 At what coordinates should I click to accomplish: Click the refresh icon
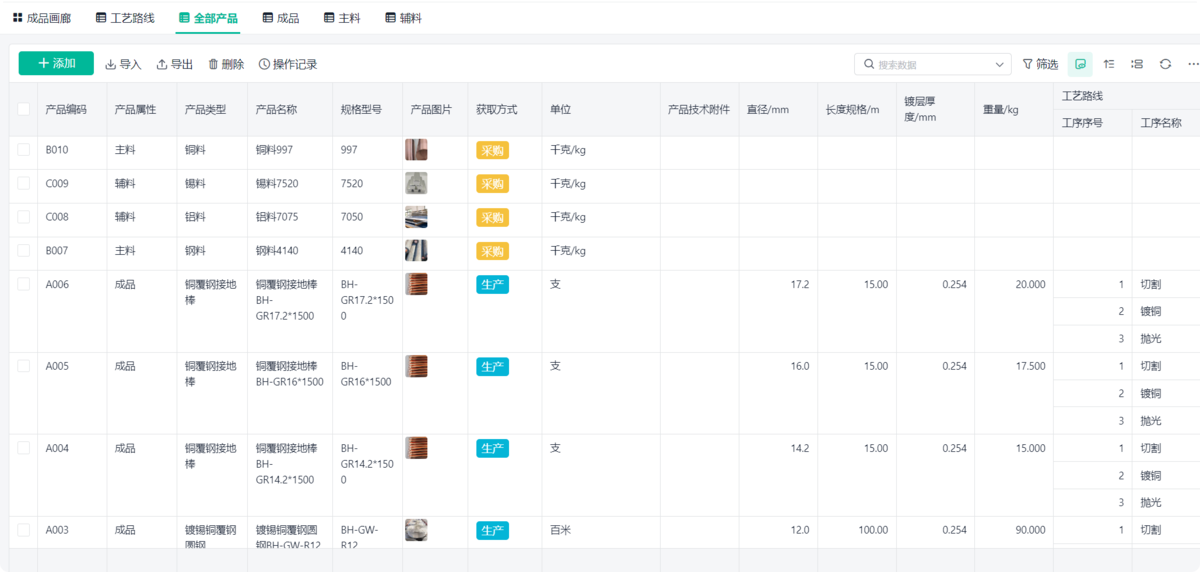click(x=1165, y=64)
